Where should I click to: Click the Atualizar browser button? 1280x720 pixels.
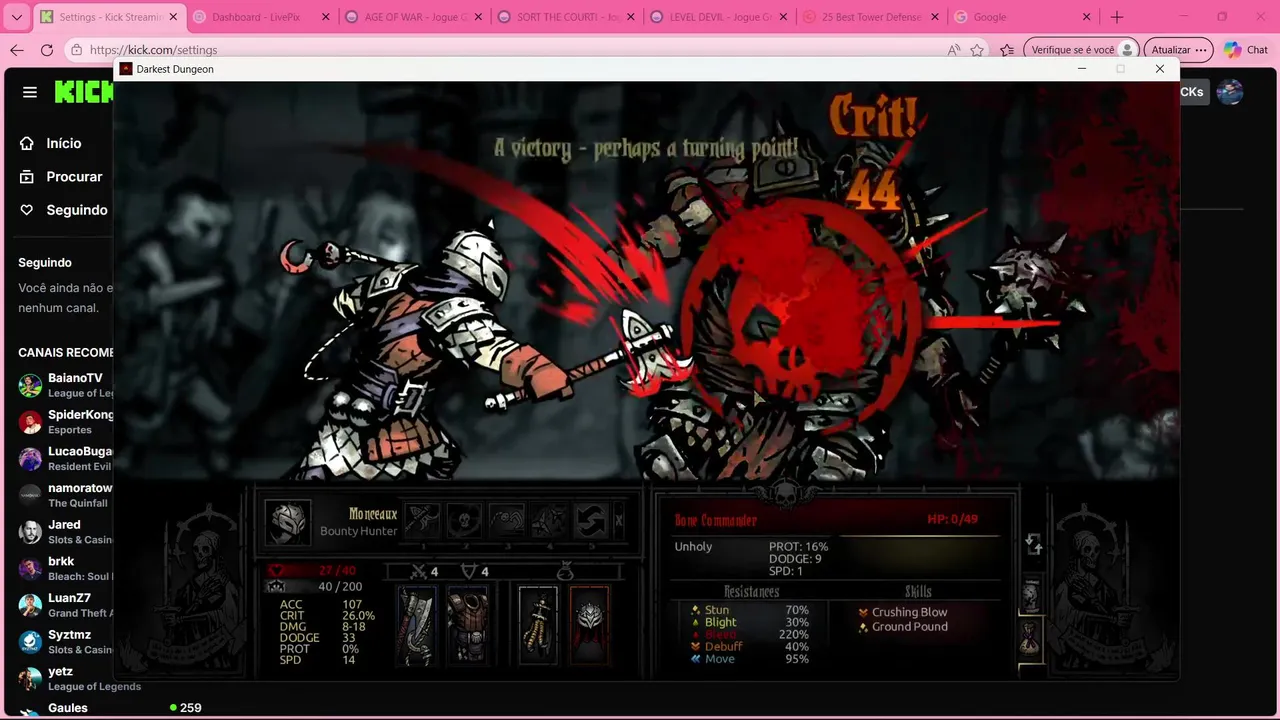pyautogui.click(x=1179, y=50)
